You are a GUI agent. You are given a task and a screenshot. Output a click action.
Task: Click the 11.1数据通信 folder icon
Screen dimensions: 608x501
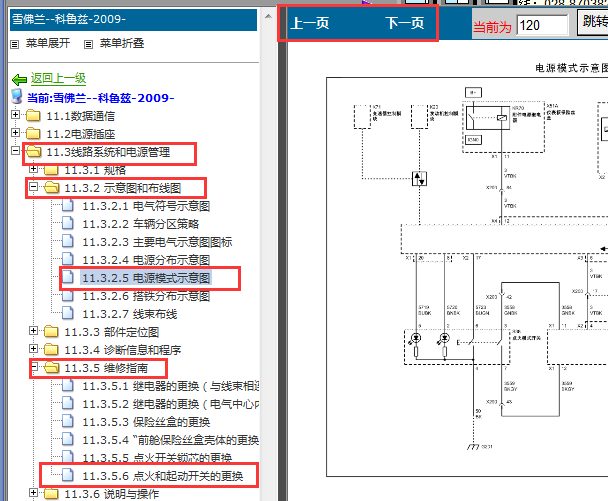33,116
